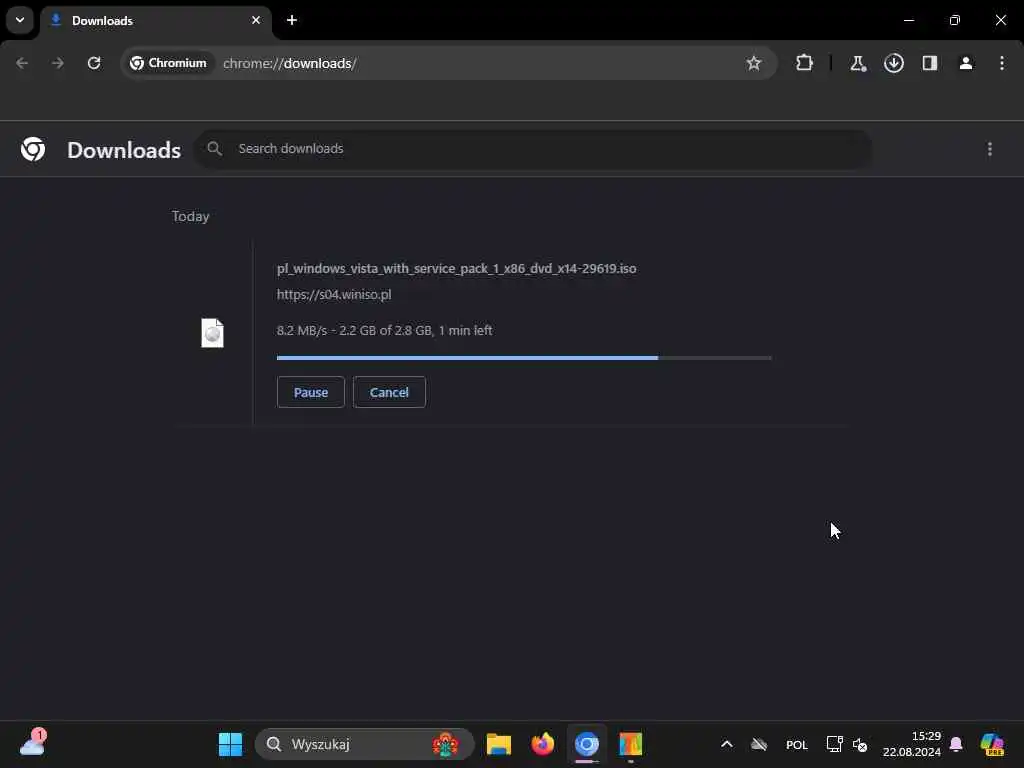1024x768 pixels.
Task: Click the Chromium site info chip
Action: coord(168,63)
